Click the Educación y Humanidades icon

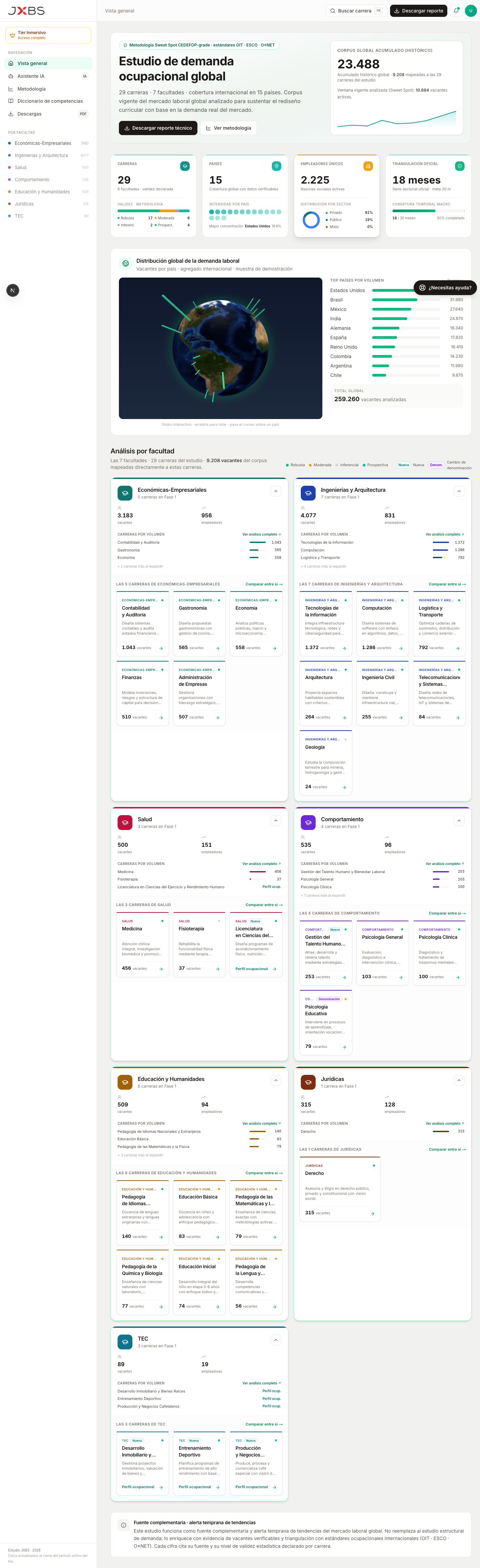coord(125,1082)
